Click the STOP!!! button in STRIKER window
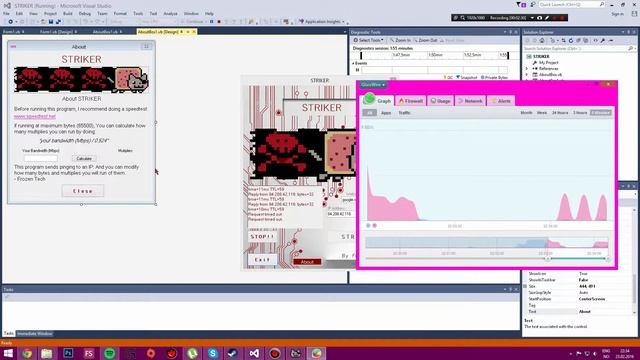The width and height of the screenshot is (640, 360). pyautogui.click(x=262, y=237)
